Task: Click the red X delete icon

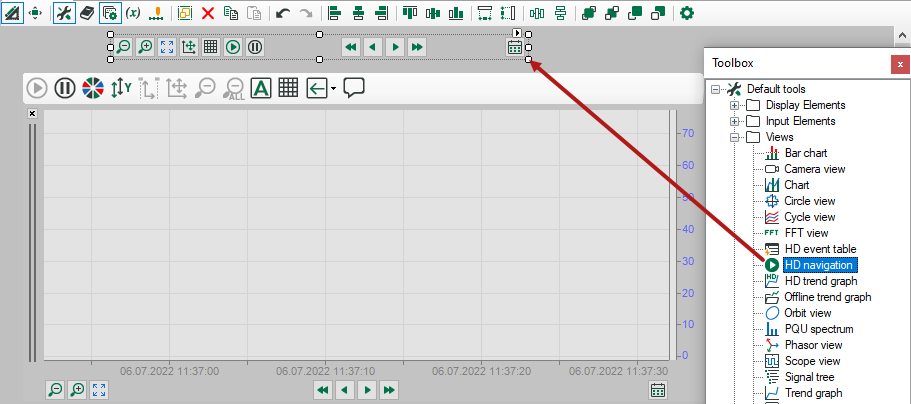Action: 208,13
